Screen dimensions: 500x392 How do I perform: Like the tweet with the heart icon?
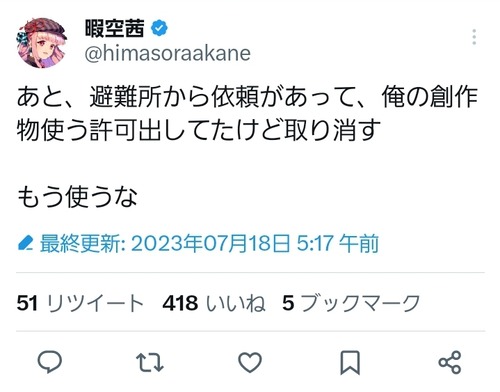coord(250,362)
